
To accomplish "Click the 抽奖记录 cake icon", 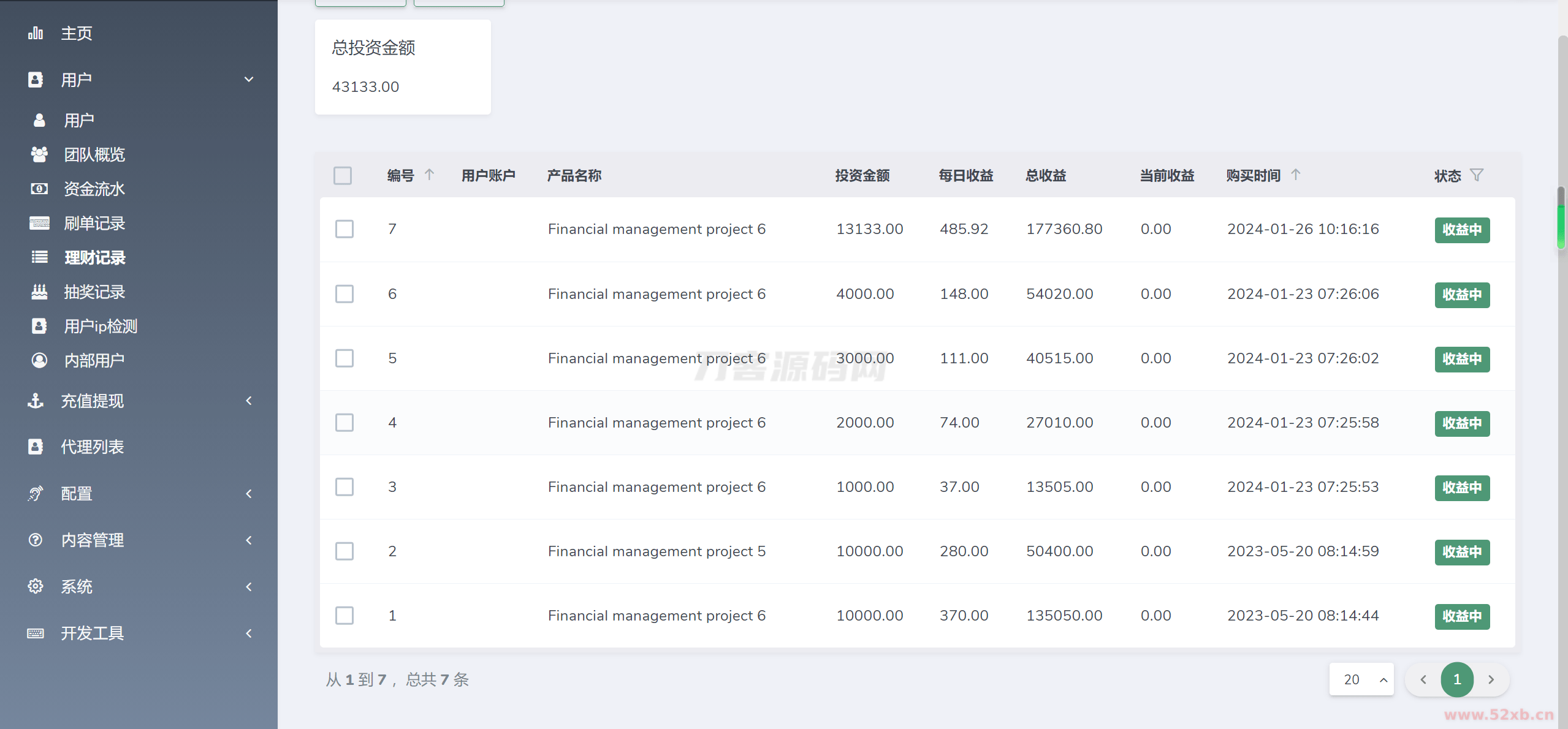I will (x=39, y=292).
